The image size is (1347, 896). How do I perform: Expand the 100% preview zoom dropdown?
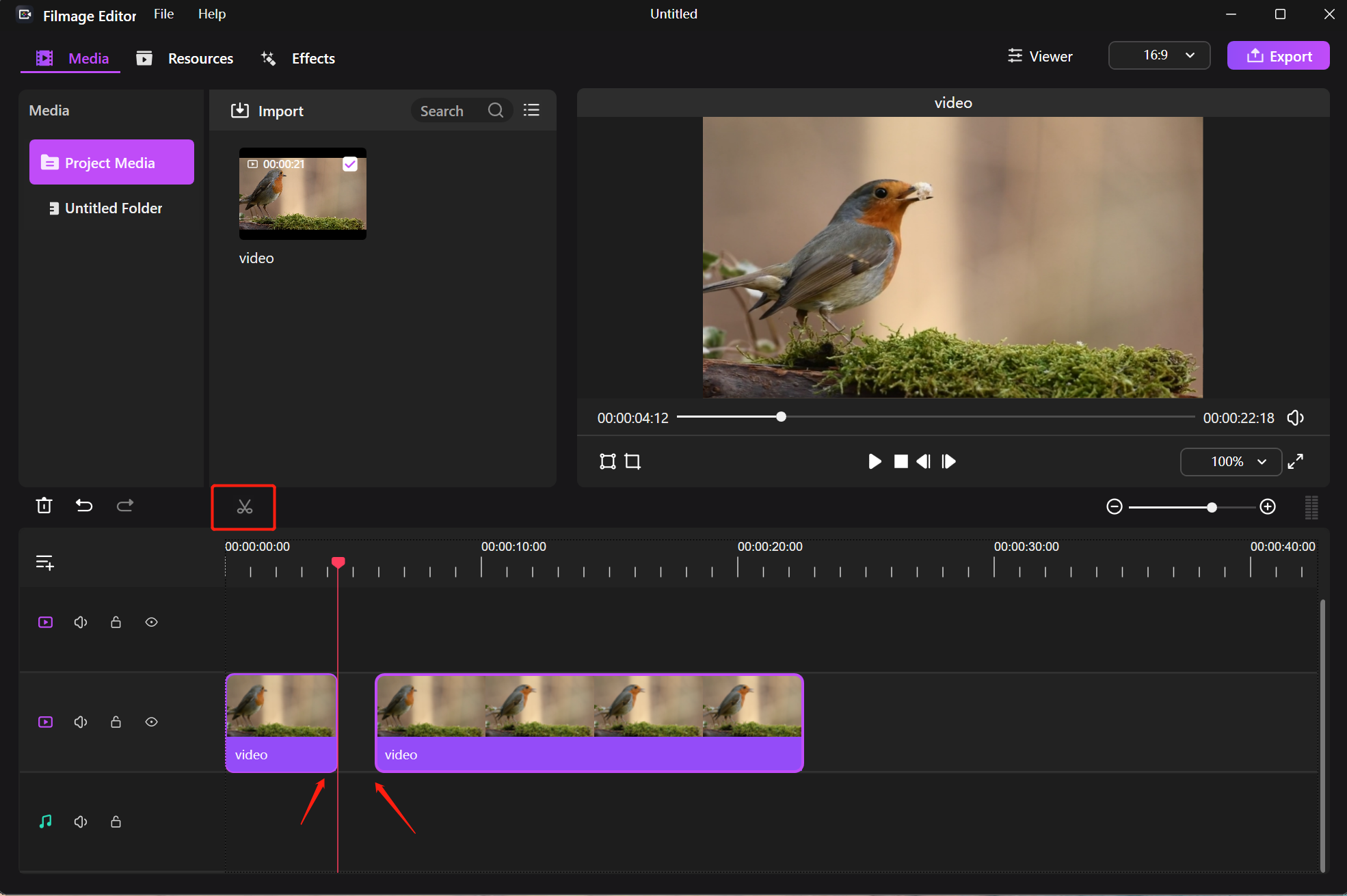[x=1230, y=462]
